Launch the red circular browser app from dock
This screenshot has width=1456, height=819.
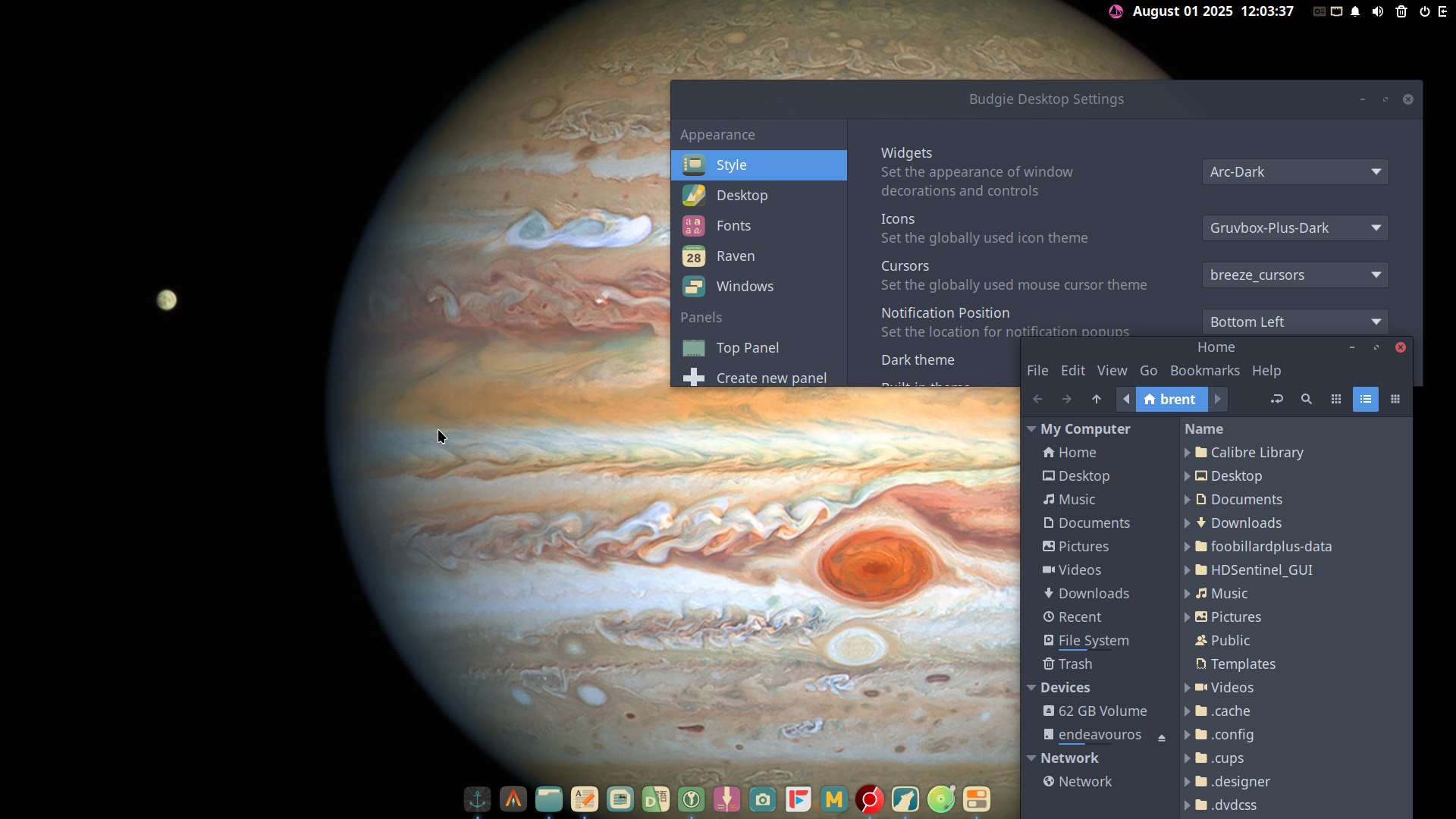pos(870,799)
